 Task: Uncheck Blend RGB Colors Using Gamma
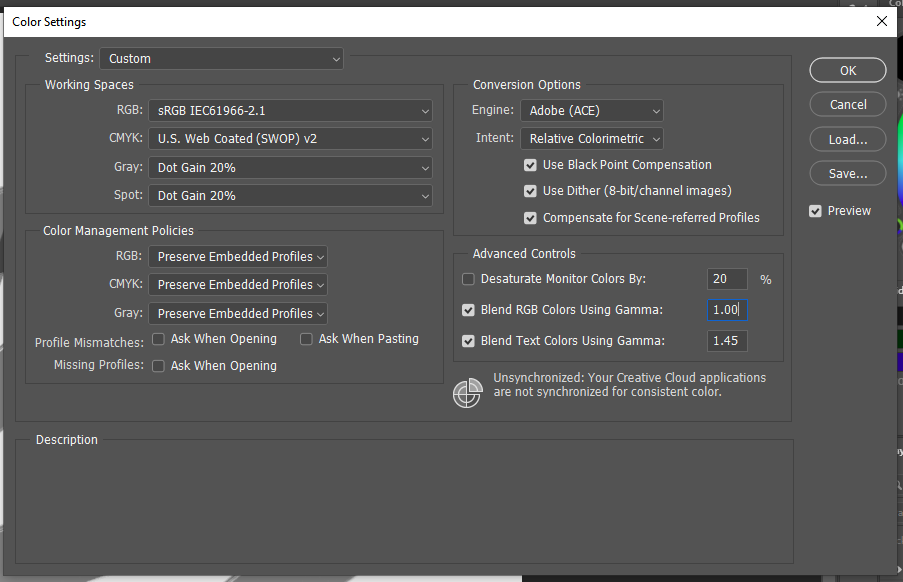click(468, 310)
